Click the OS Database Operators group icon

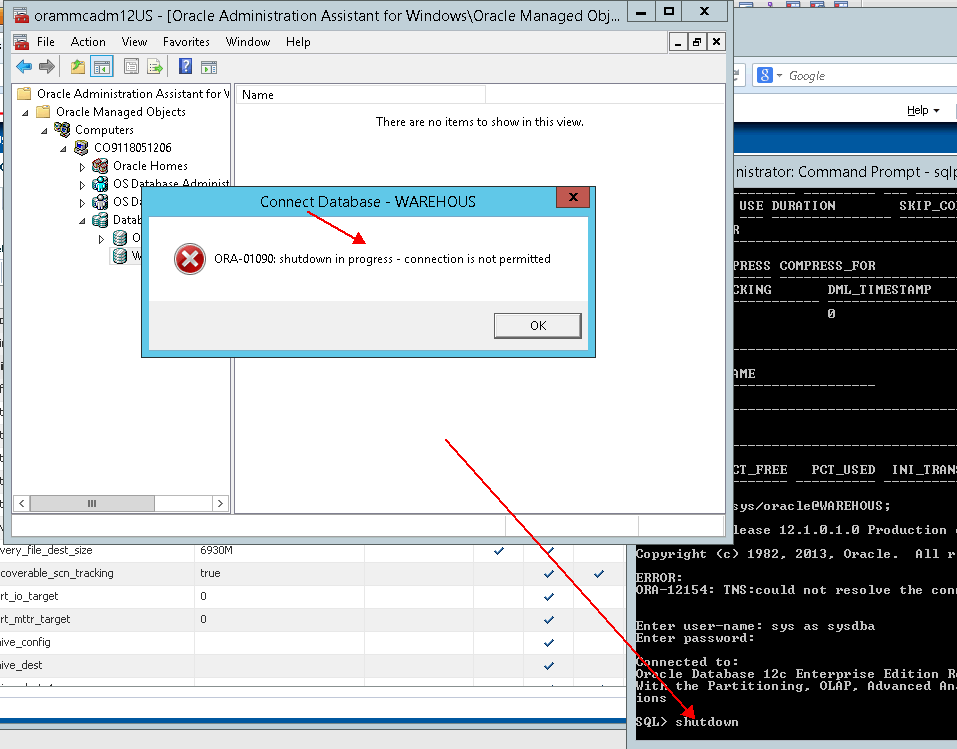[x=100, y=201]
